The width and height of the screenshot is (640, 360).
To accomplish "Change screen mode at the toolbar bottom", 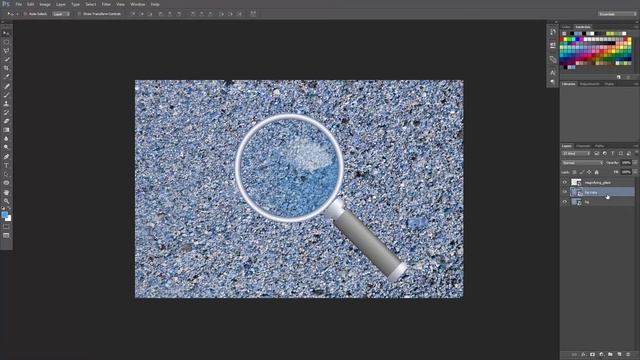I will pos(6,236).
